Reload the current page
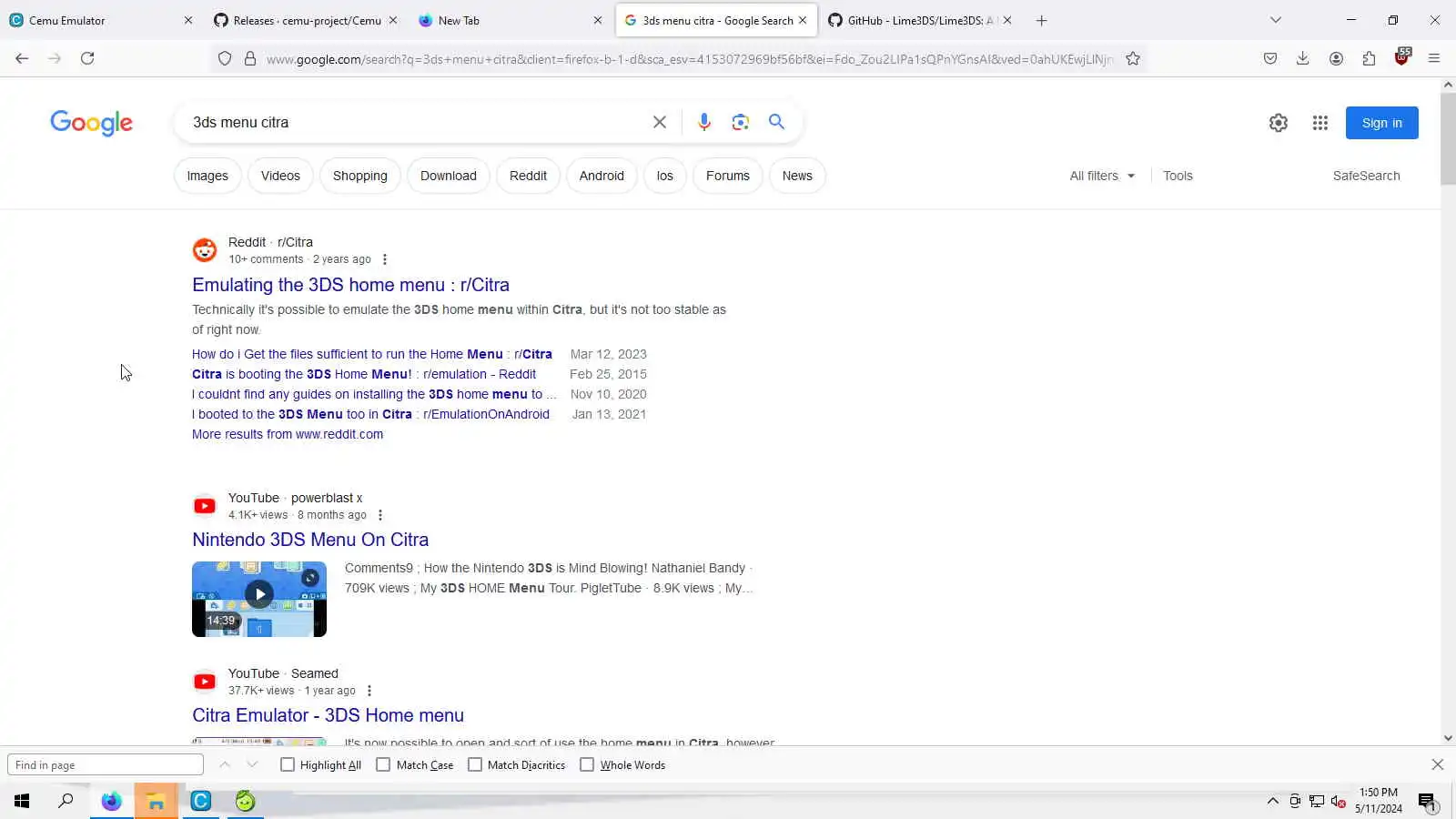The image size is (1456, 819). [x=87, y=58]
